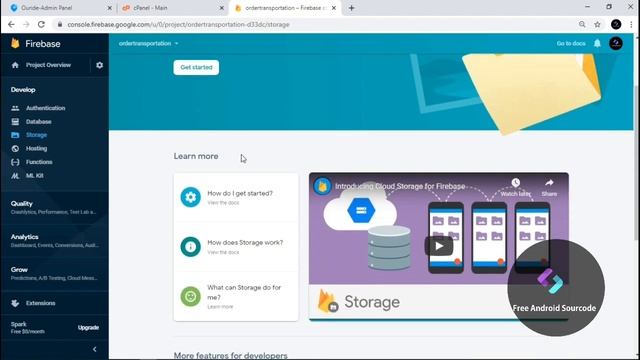
Task: Open Extensions in the sidebar
Action: click(41, 303)
